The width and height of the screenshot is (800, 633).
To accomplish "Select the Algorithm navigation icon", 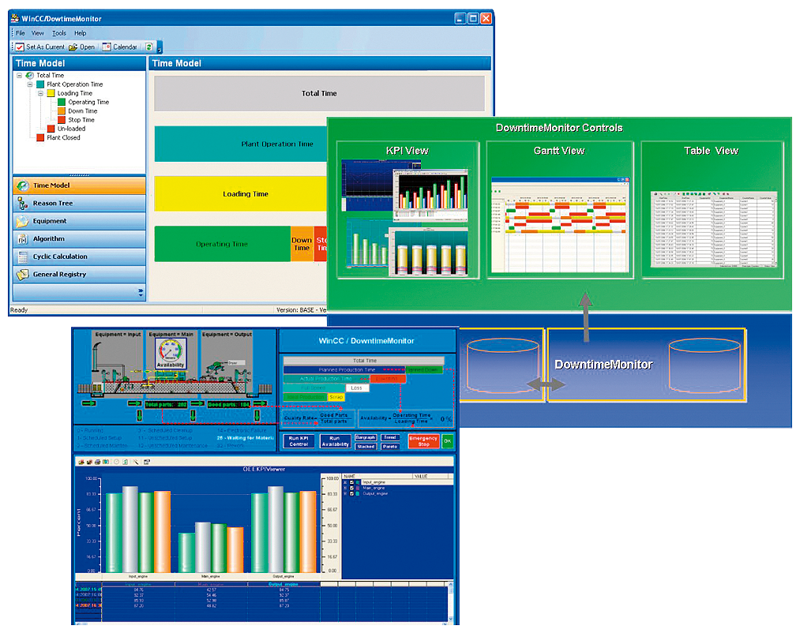I will (22, 239).
